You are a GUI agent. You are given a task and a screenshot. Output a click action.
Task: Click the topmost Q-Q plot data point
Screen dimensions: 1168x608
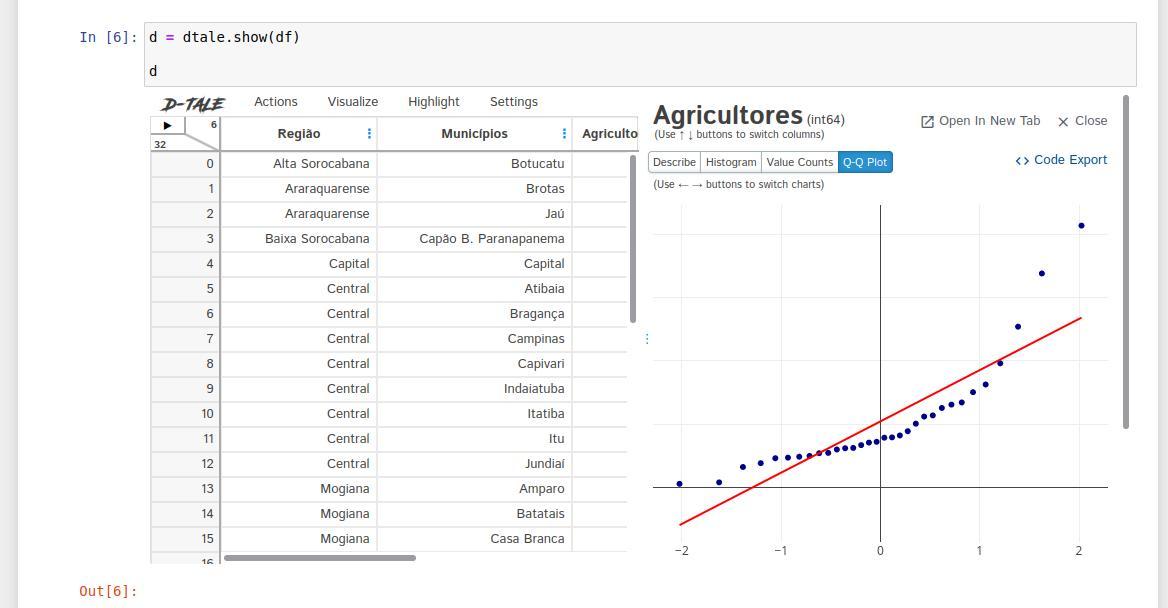[1082, 226]
